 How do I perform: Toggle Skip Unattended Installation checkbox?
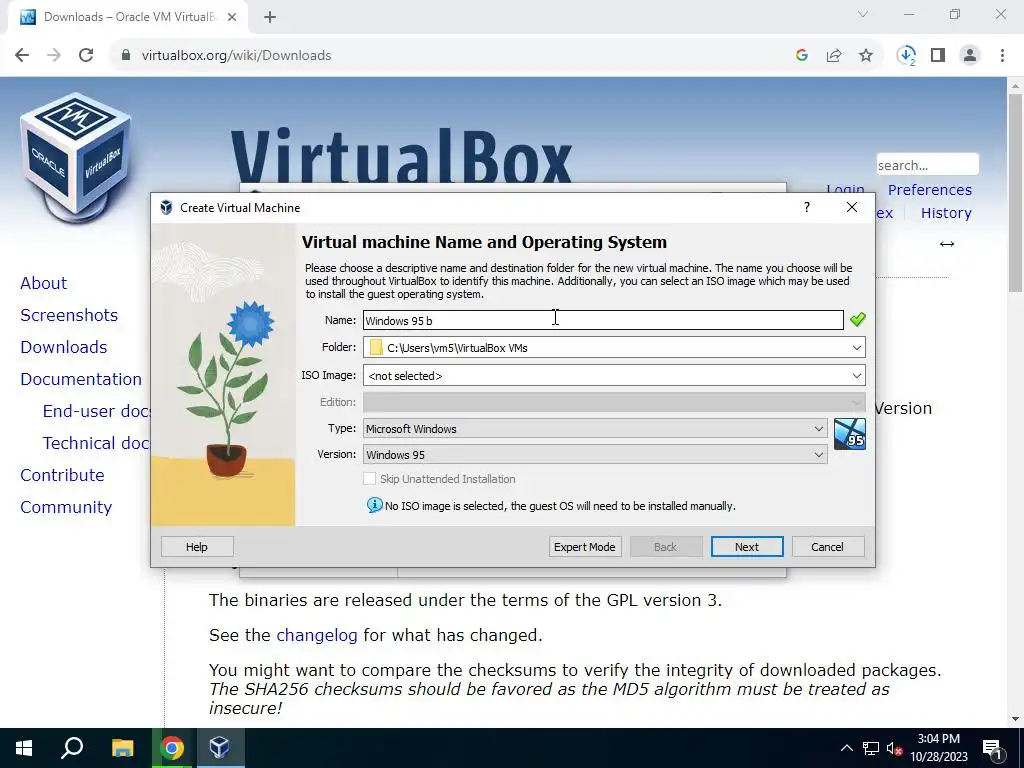tap(370, 479)
